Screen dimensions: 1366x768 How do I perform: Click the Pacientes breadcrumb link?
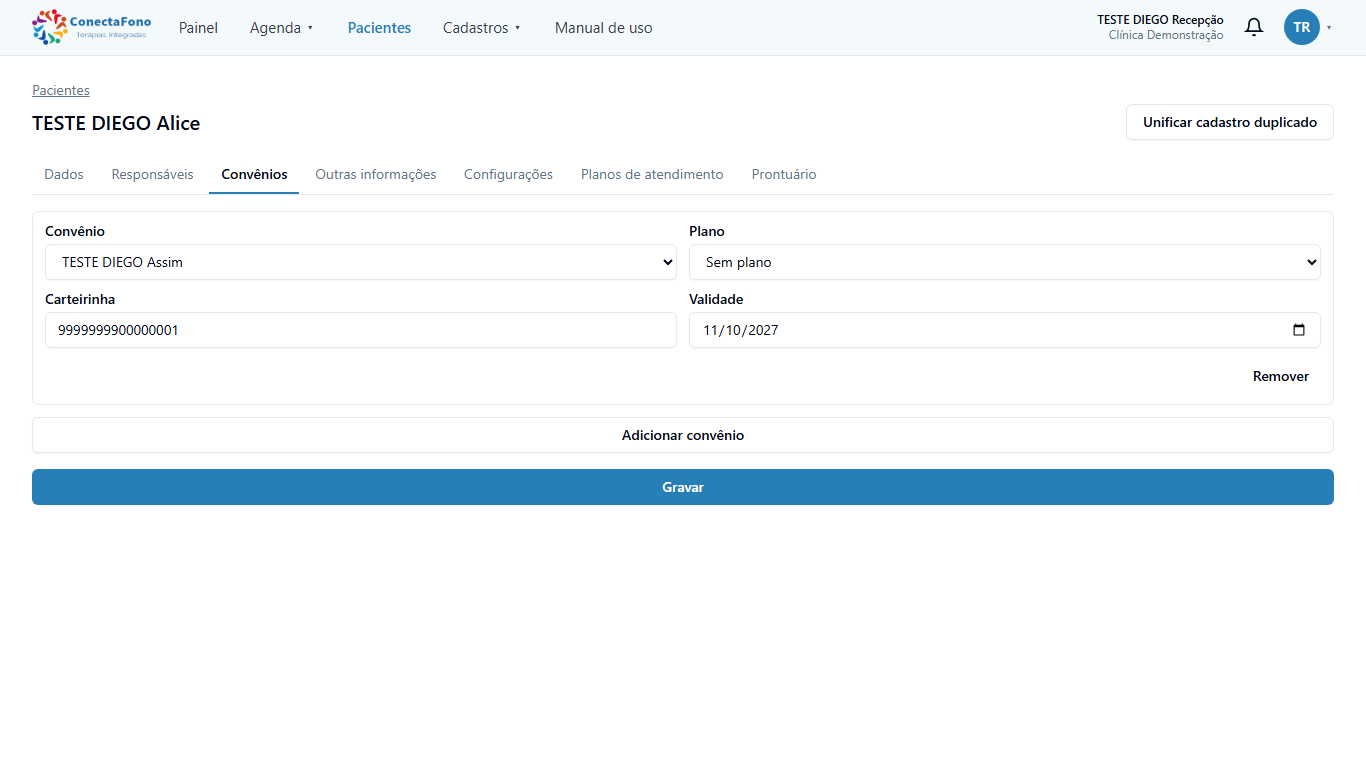click(x=61, y=90)
